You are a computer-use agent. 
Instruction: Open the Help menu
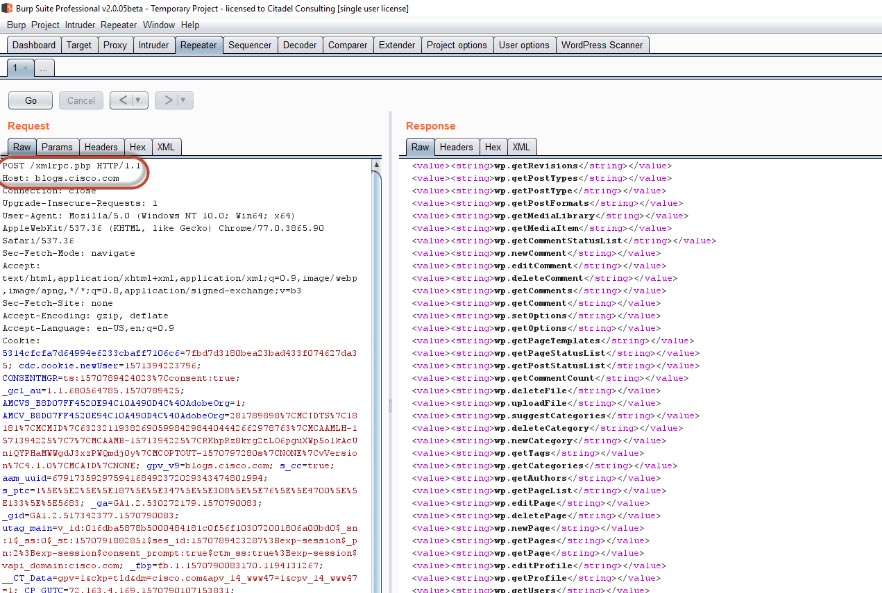[x=190, y=24]
